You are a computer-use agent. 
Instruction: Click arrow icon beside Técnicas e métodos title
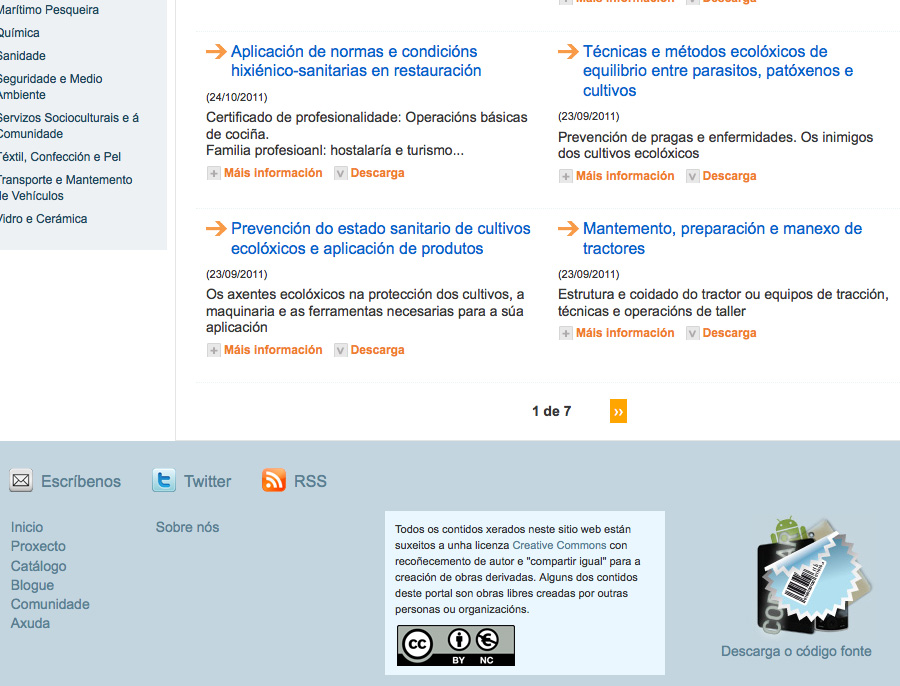(x=568, y=52)
